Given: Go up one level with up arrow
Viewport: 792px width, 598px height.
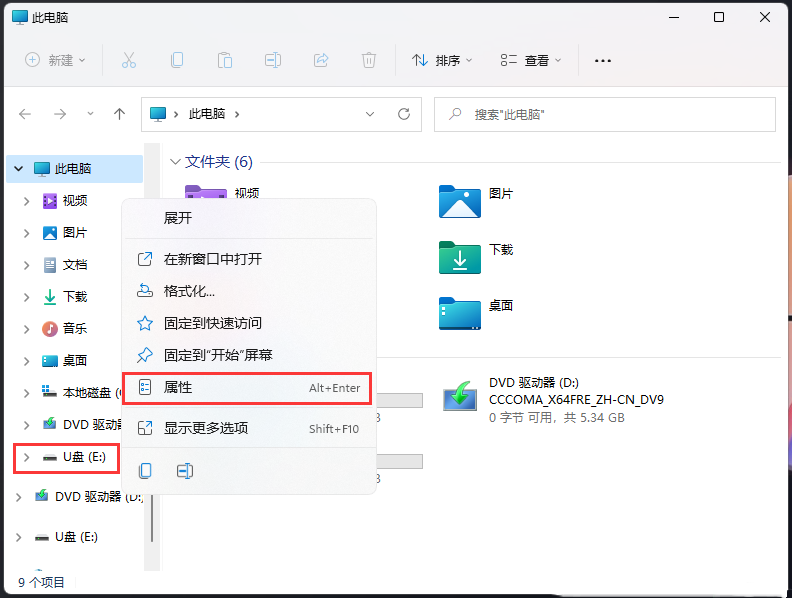Looking at the screenshot, I should (x=119, y=114).
